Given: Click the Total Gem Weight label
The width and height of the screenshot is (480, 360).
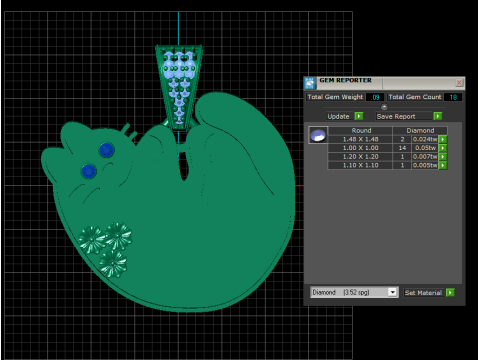Looking at the screenshot, I should (335, 97).
